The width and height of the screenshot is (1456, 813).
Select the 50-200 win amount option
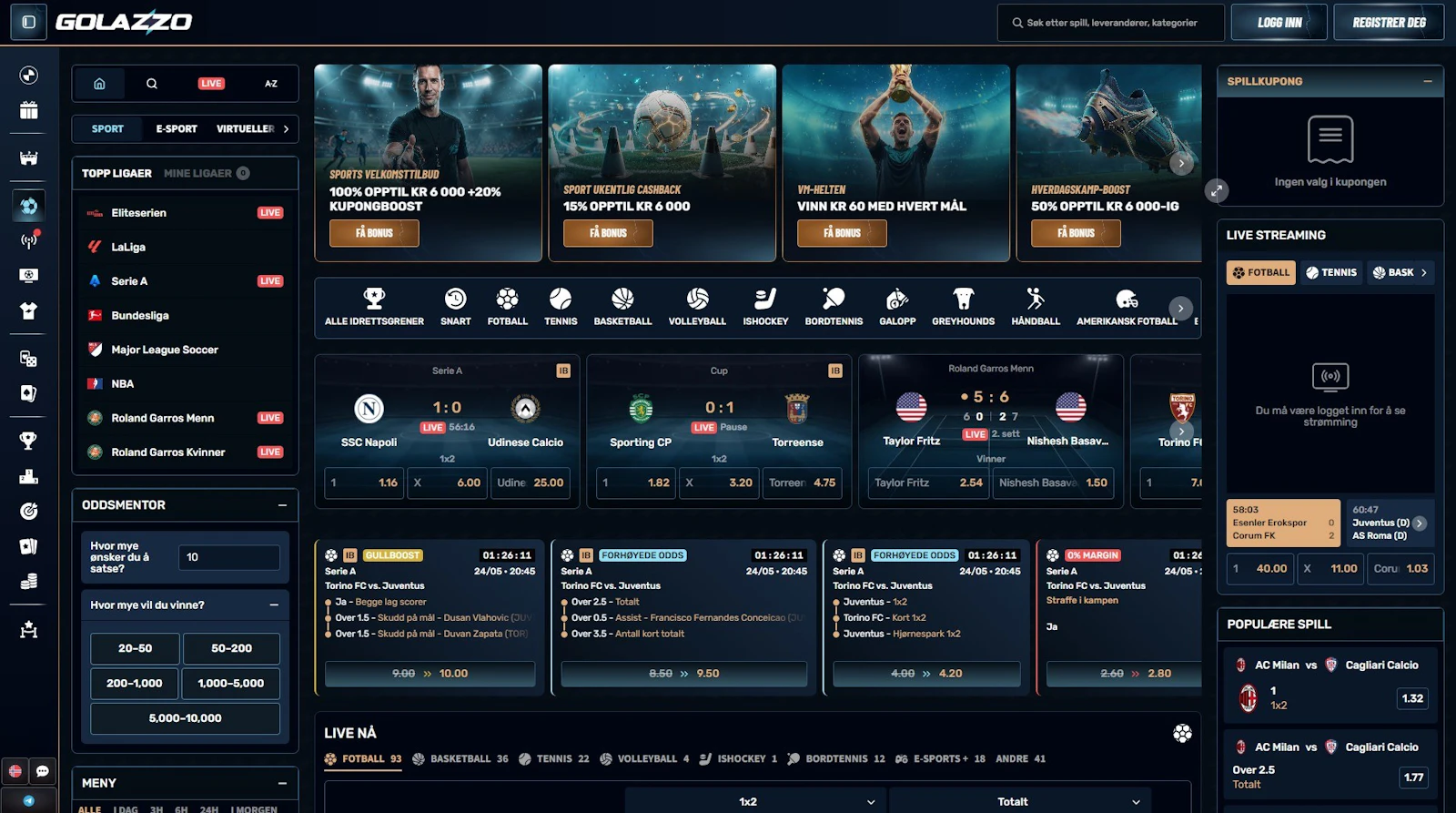click(x=231, y=648)
